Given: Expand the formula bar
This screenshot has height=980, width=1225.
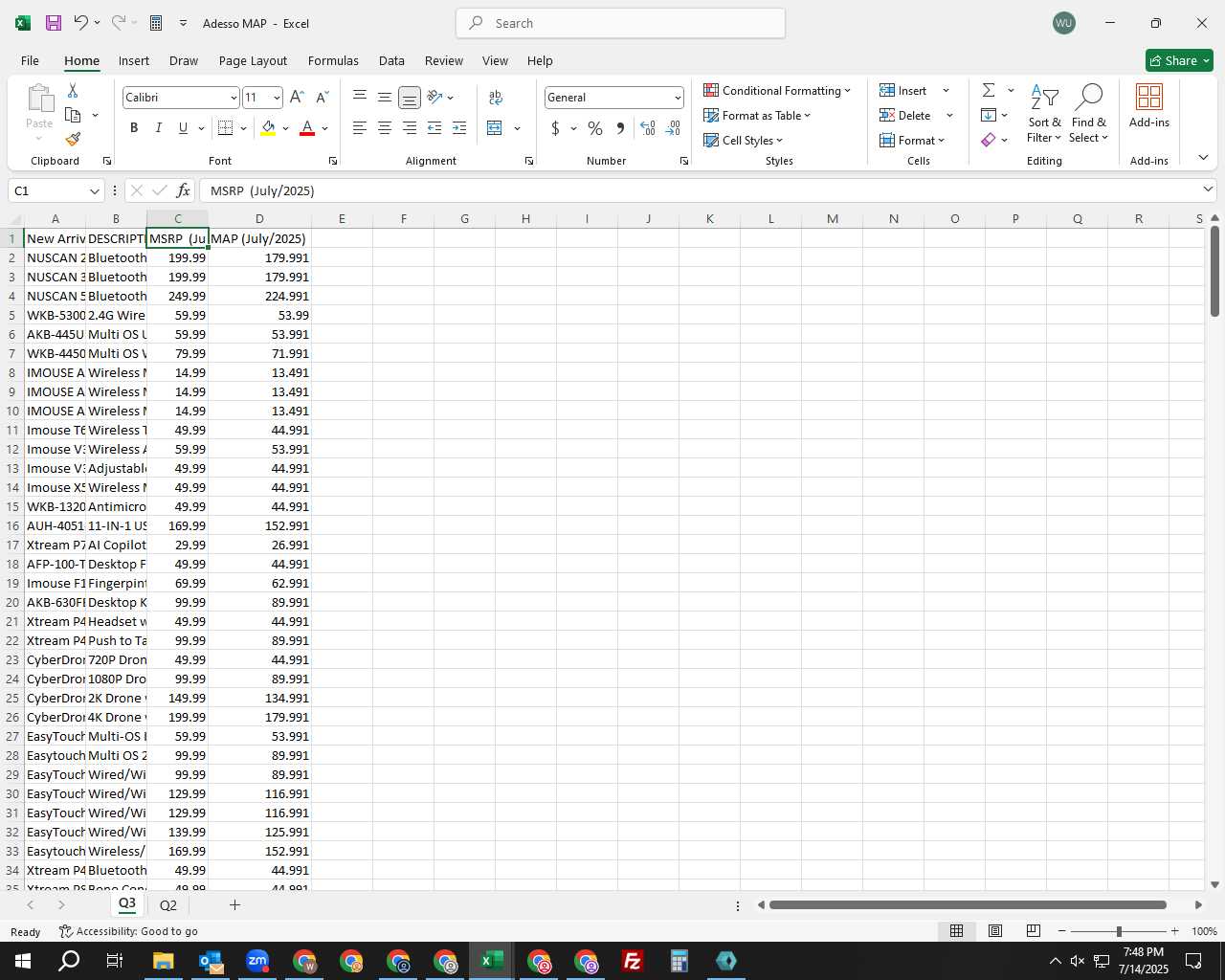Looking at the screenshot, I should coord(1208,189).
